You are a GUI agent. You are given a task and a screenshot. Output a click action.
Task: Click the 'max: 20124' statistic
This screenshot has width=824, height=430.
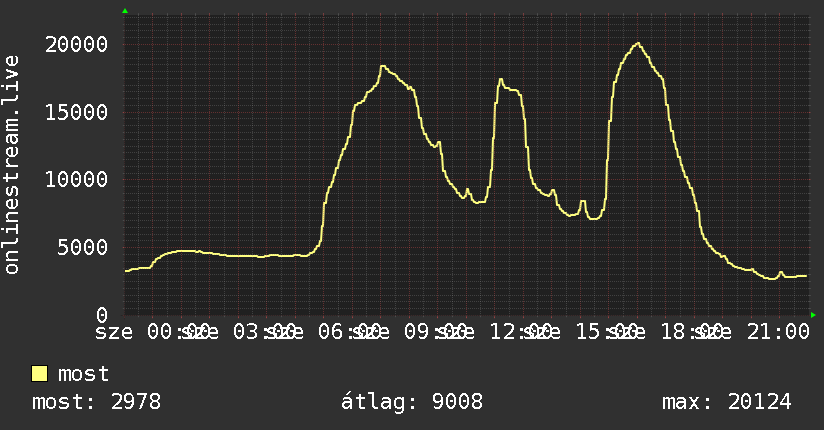point(726,402)
